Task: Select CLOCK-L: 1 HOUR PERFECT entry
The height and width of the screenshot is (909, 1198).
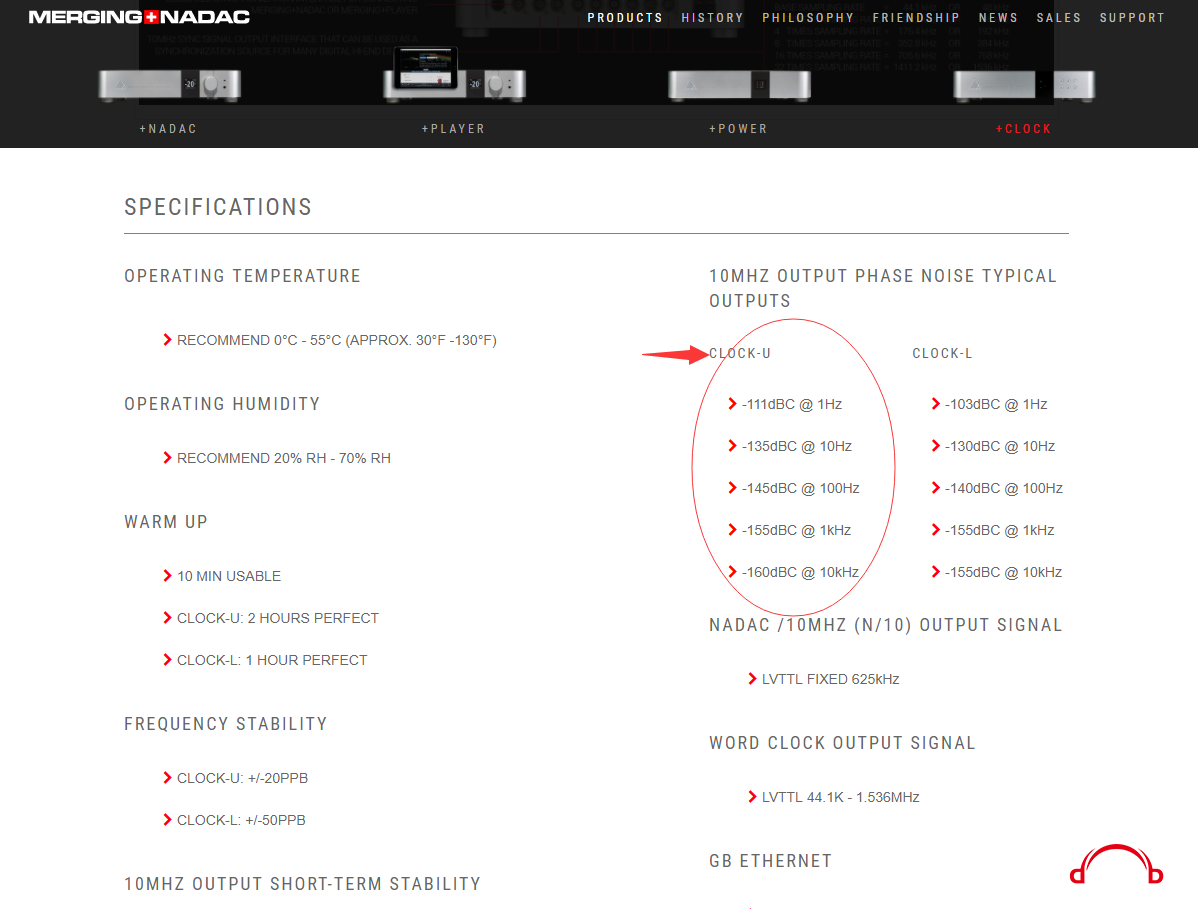Action: (x=272, y=660)
